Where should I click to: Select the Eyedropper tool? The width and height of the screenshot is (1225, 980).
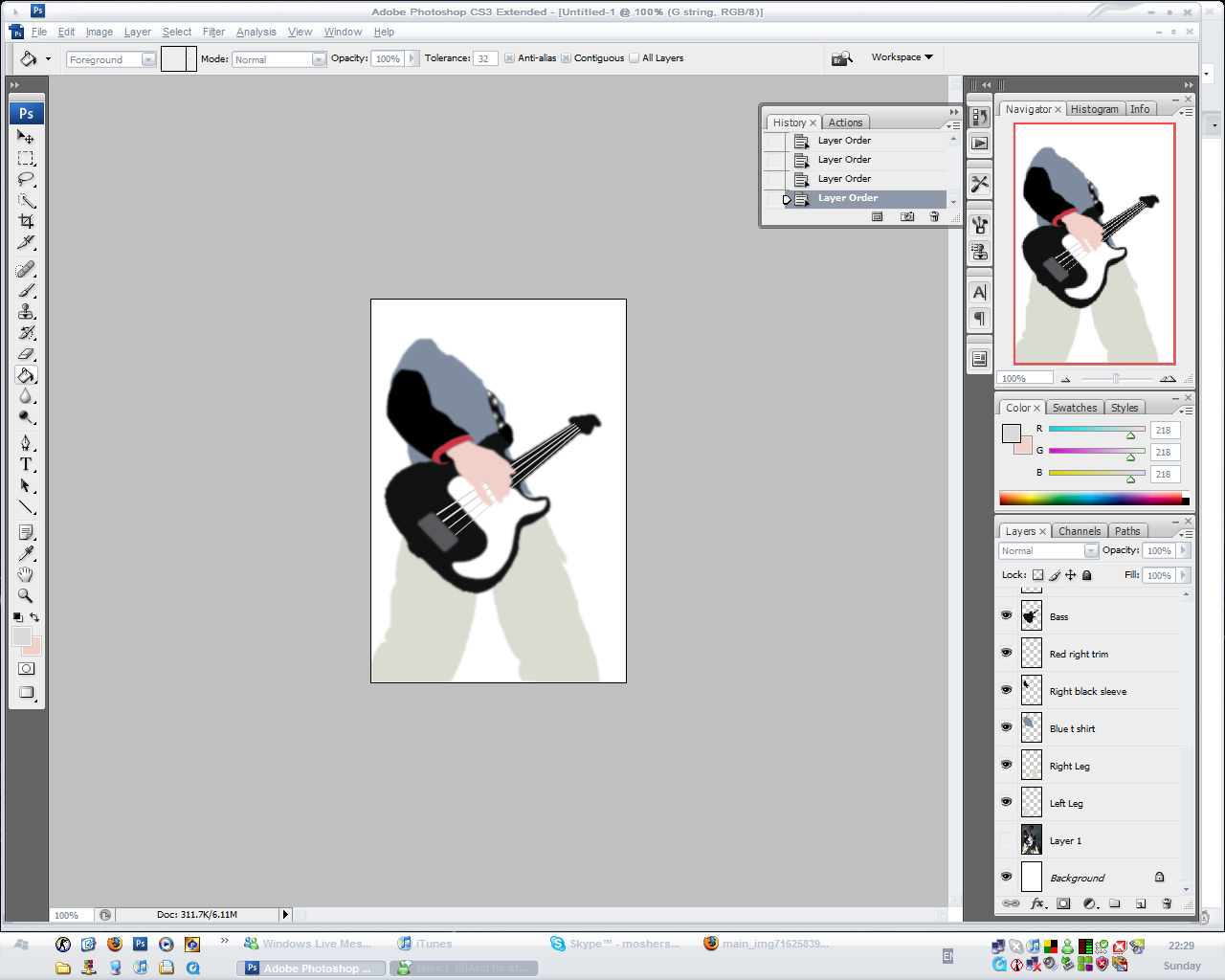click(x=26, y=553)
